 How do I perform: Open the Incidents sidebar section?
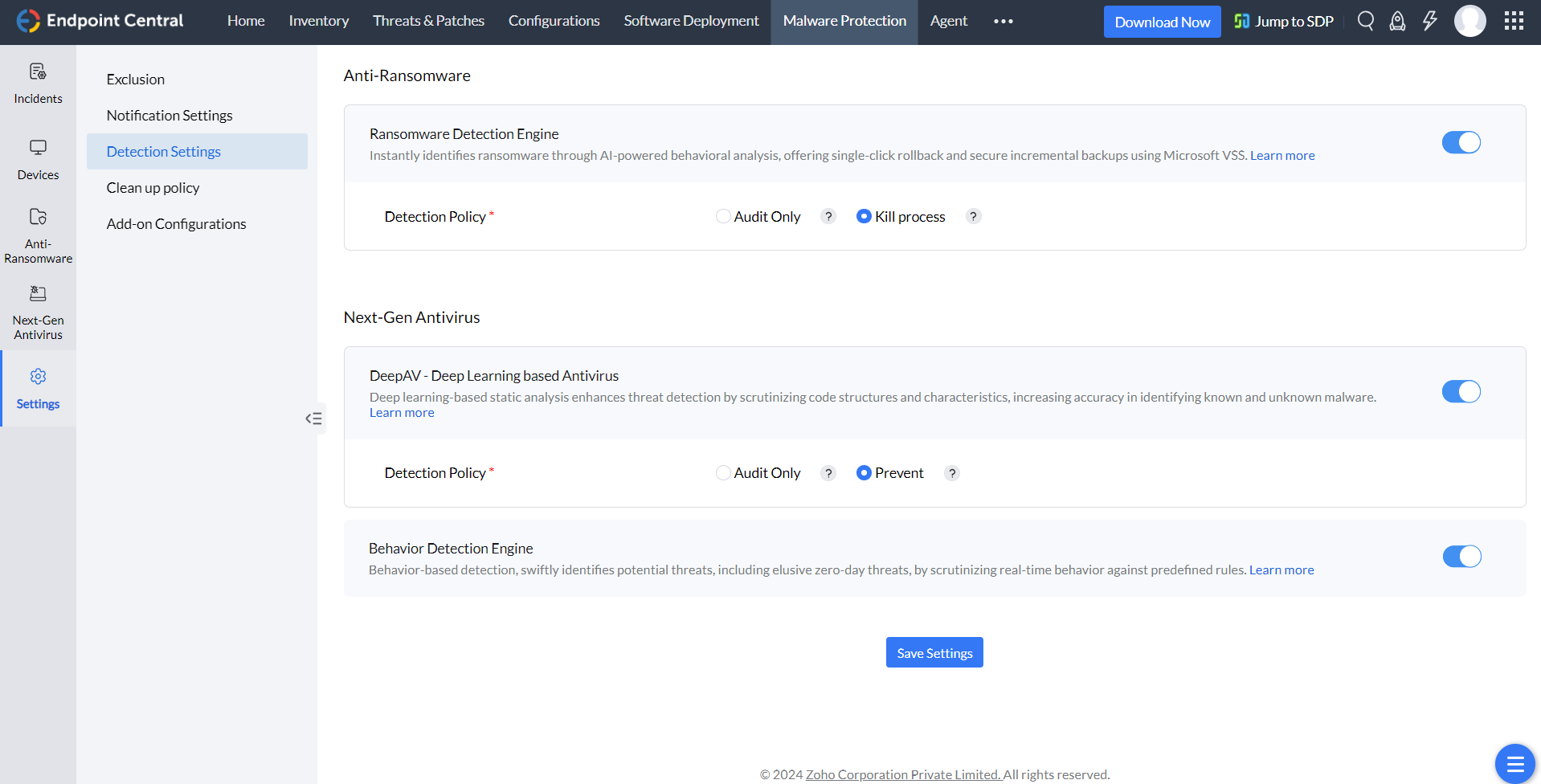tap(38, 84)
